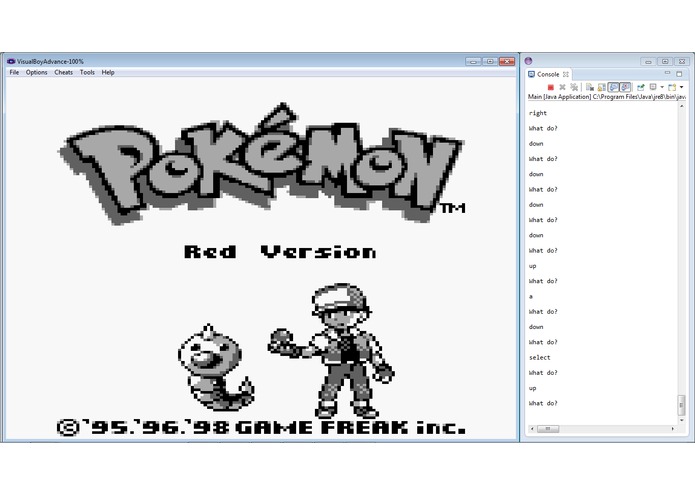Close the Console tab with its X

click(566, 74)
